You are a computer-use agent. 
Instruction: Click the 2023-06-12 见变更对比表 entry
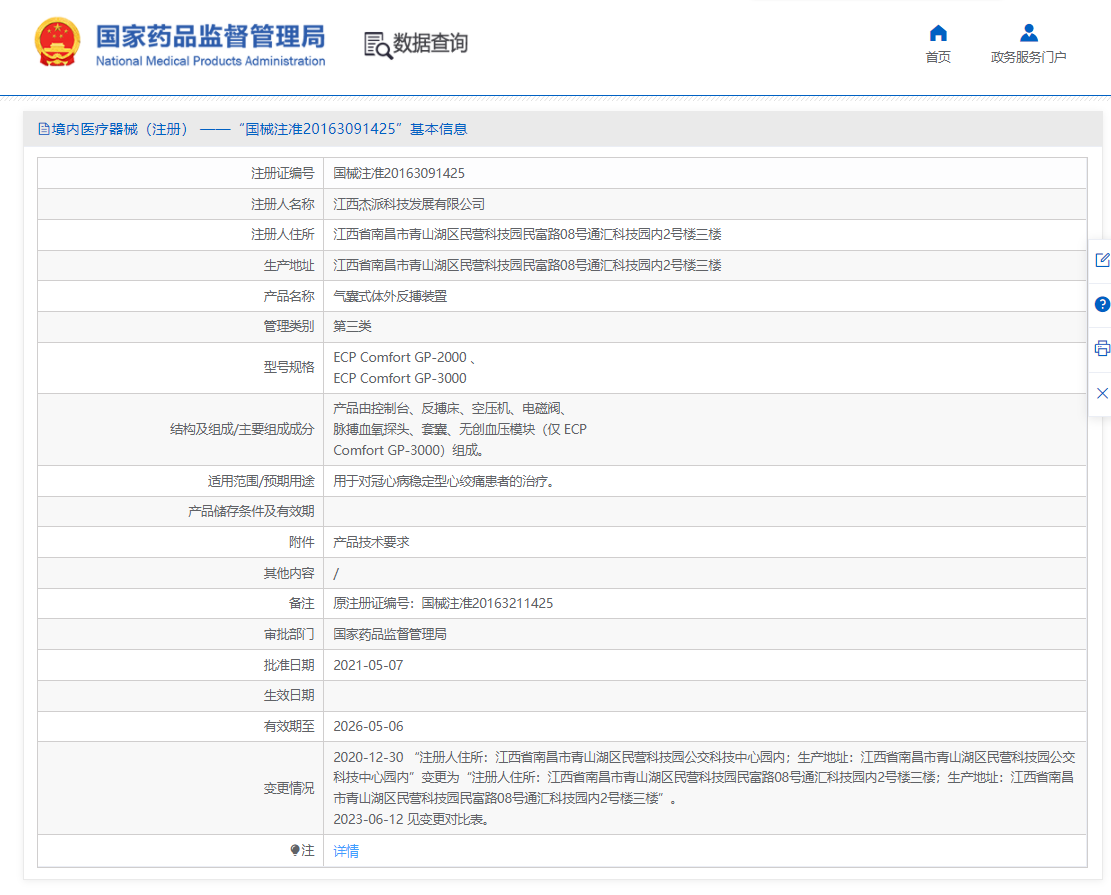coord(411,820)
